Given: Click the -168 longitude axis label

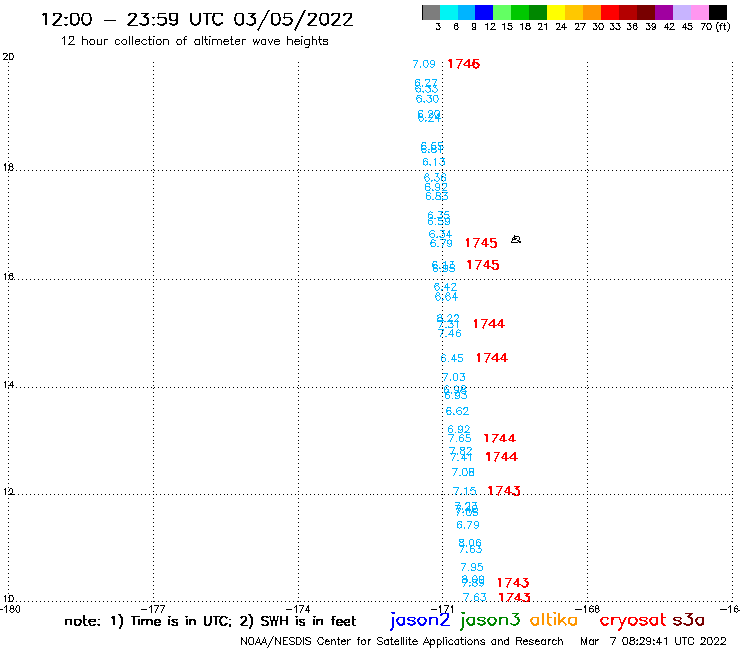Looking at the screenshot, I should [x=588, y=609].
